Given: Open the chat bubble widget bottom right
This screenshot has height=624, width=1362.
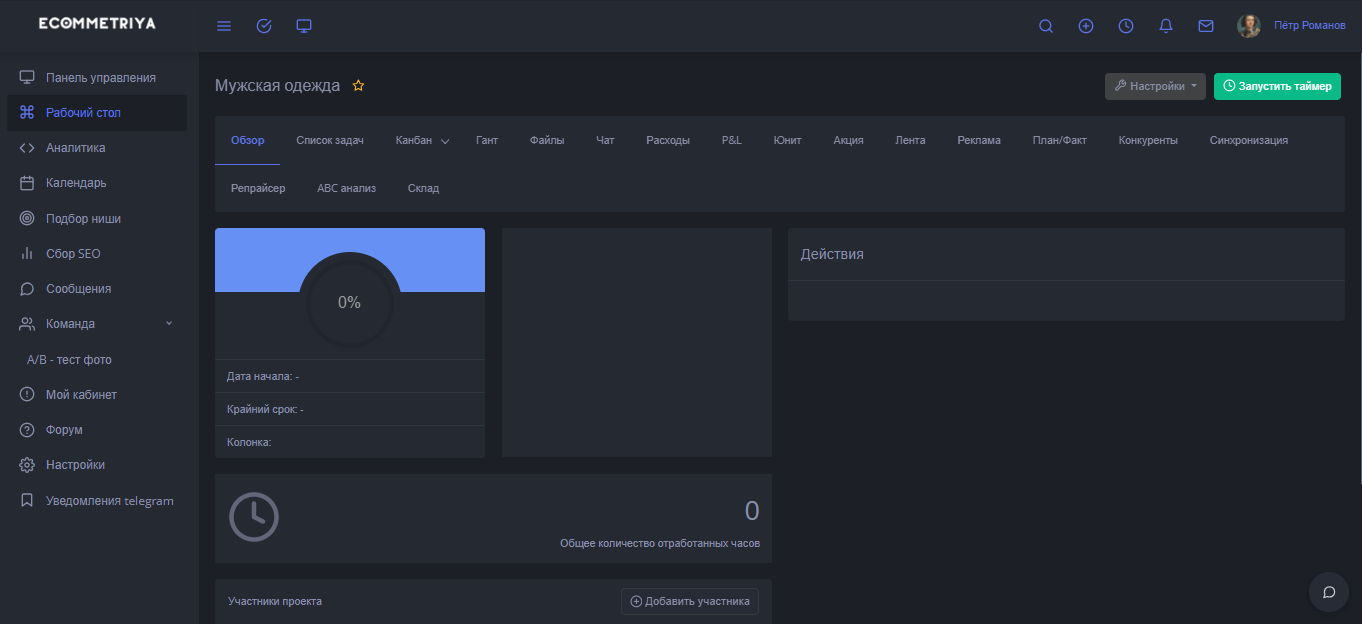Looking at the screenshot, I should tap(1329, 592).
